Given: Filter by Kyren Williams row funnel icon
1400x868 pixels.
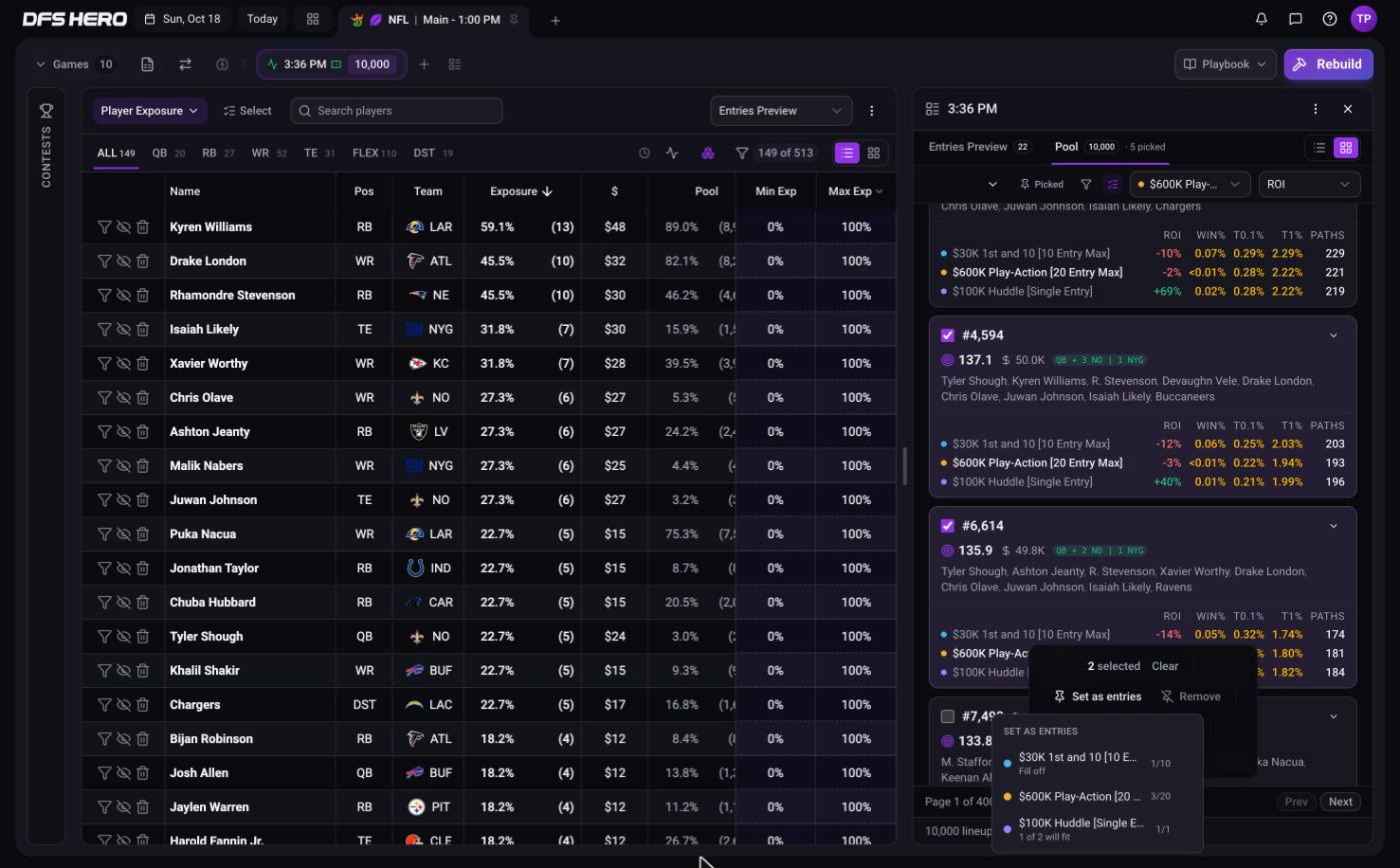Looking at the screenshot, I should [x=104, y=227].
